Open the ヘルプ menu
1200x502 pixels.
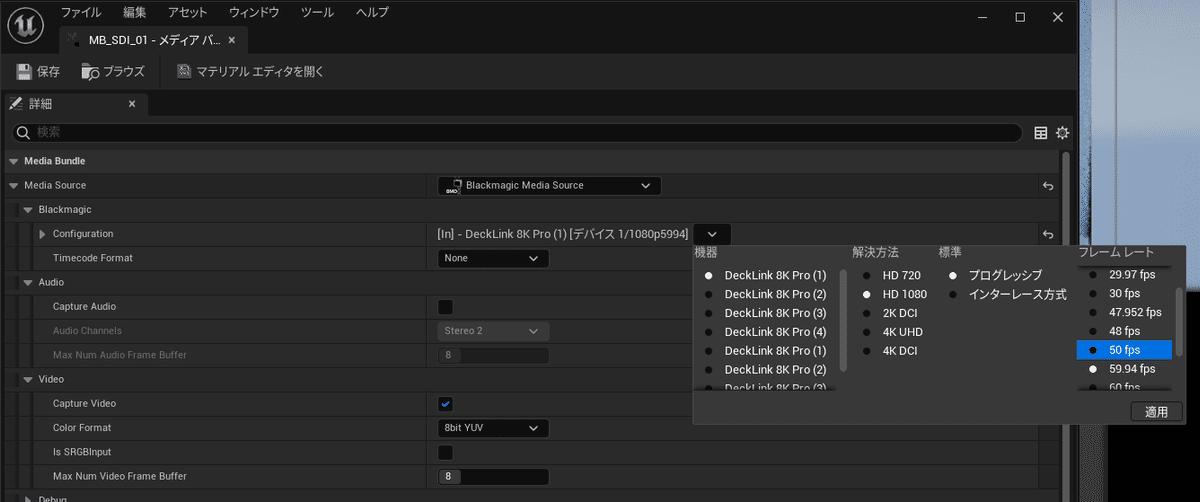[372, 13]
